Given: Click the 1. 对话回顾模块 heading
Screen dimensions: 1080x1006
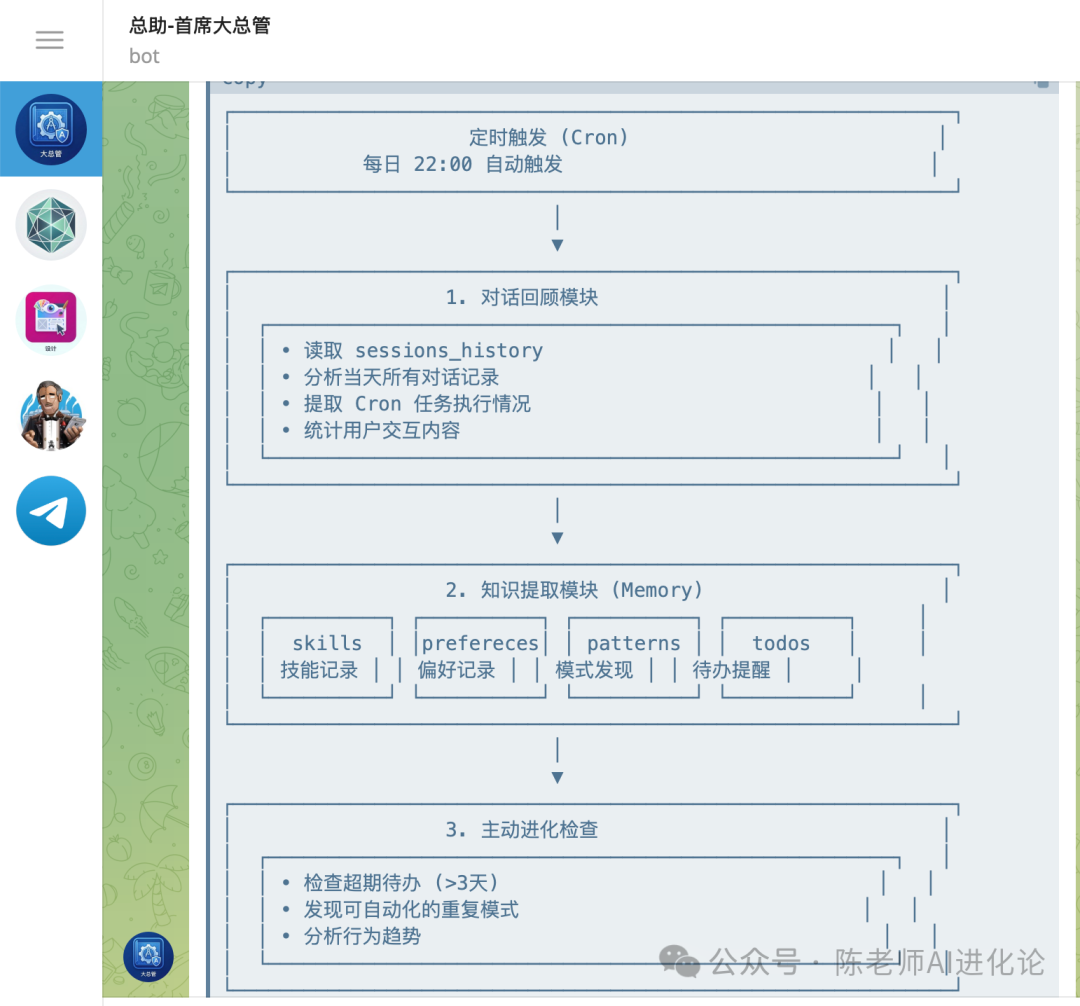Looking at the screenshot, I should click(522, 297).
